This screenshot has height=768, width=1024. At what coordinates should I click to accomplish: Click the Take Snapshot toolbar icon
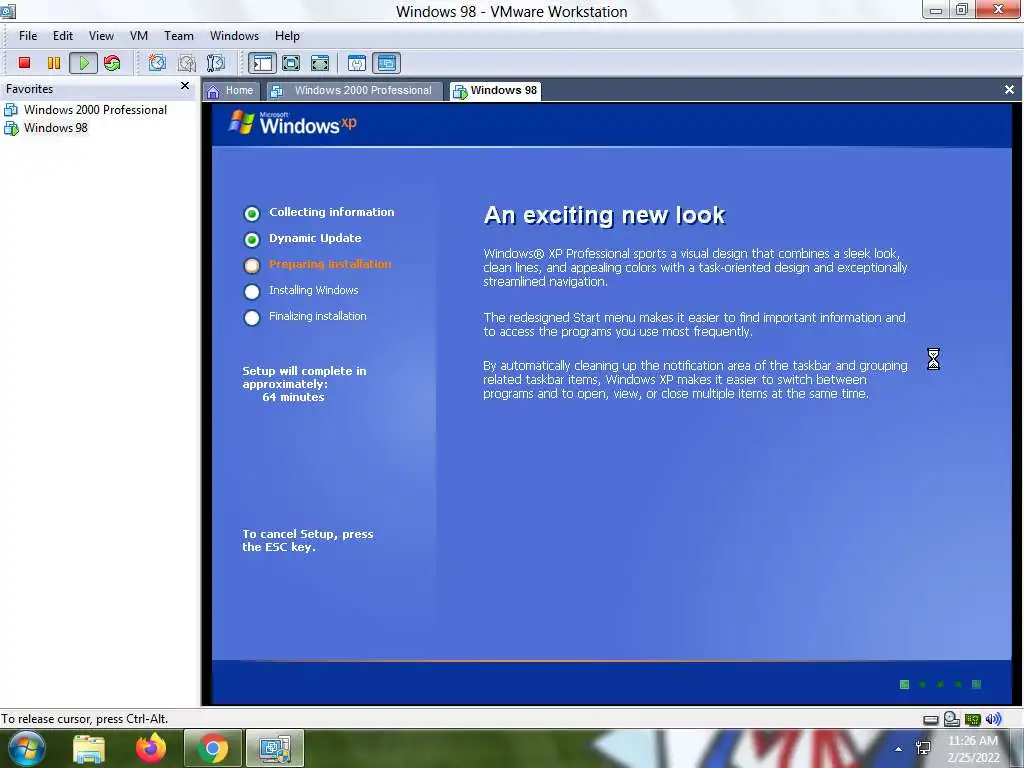157,63
